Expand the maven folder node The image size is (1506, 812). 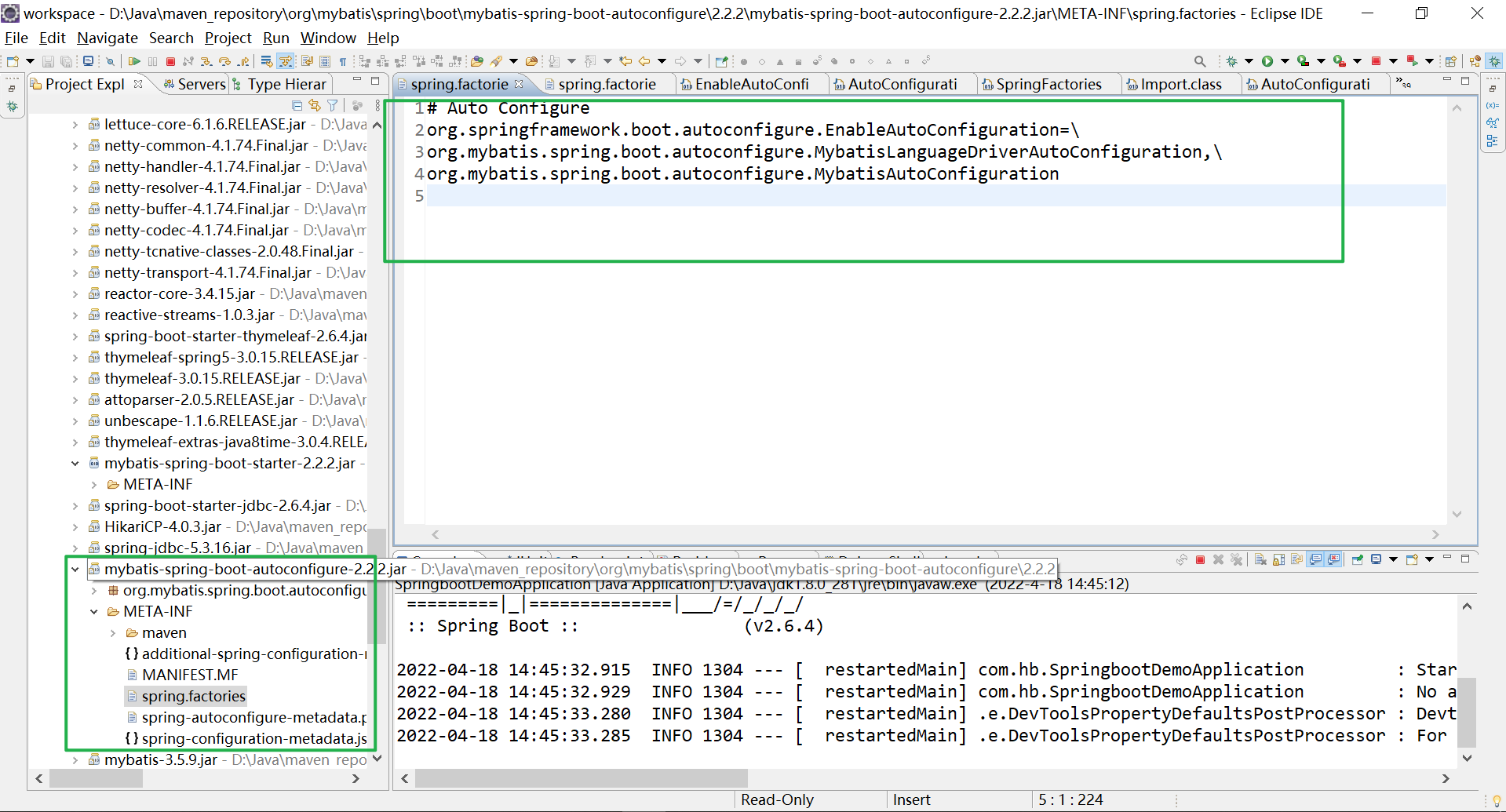113,633
